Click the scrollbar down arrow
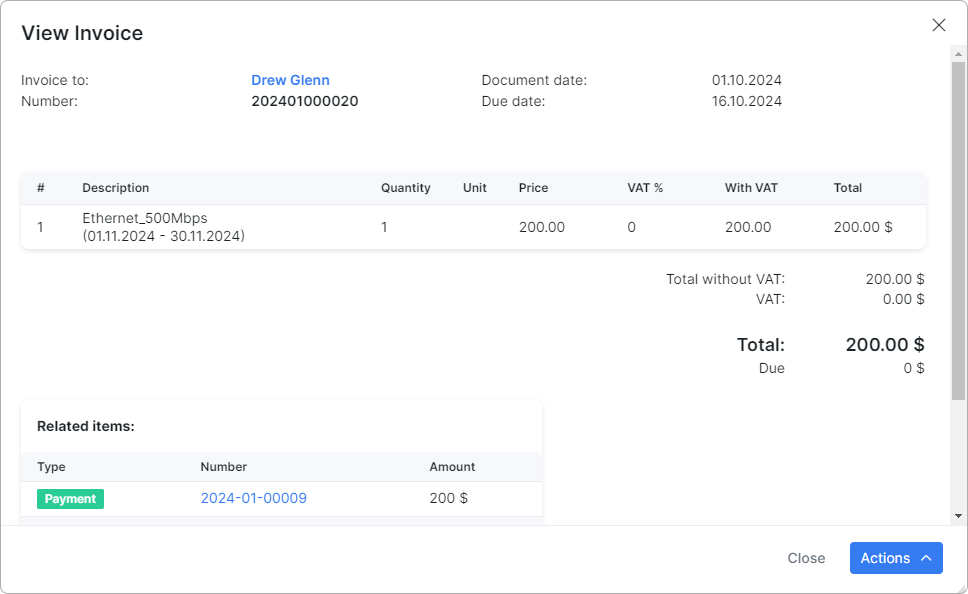968x594 pixels. [x=958, y=516]
